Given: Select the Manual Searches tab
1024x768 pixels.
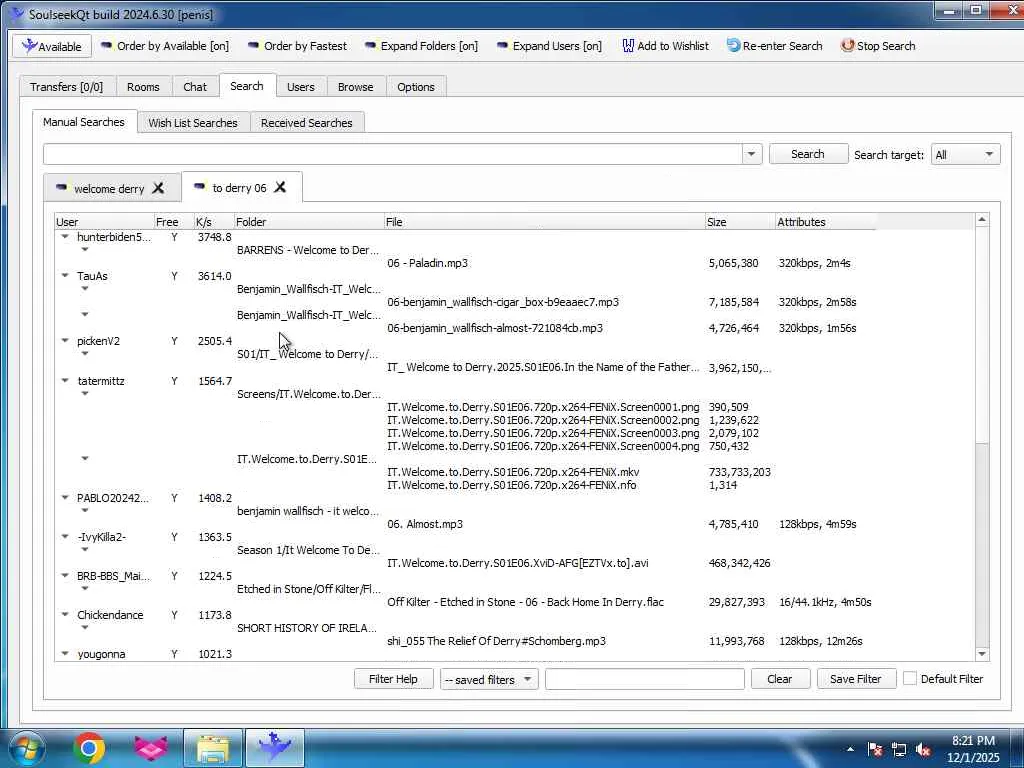Looking at the screenshot, I should click(84, 122).
